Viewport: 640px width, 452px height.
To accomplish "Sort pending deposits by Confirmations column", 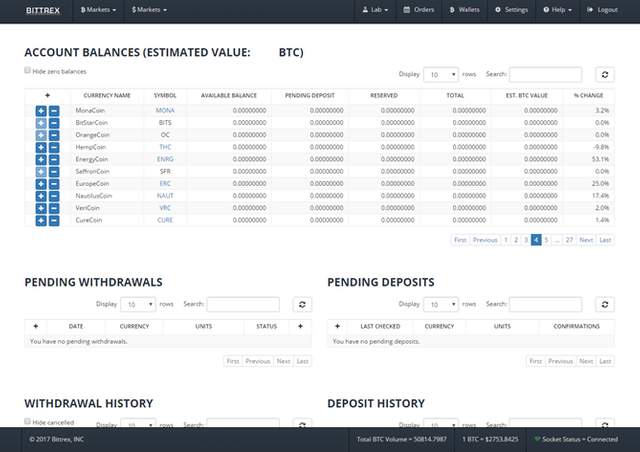I will (576, 327).
